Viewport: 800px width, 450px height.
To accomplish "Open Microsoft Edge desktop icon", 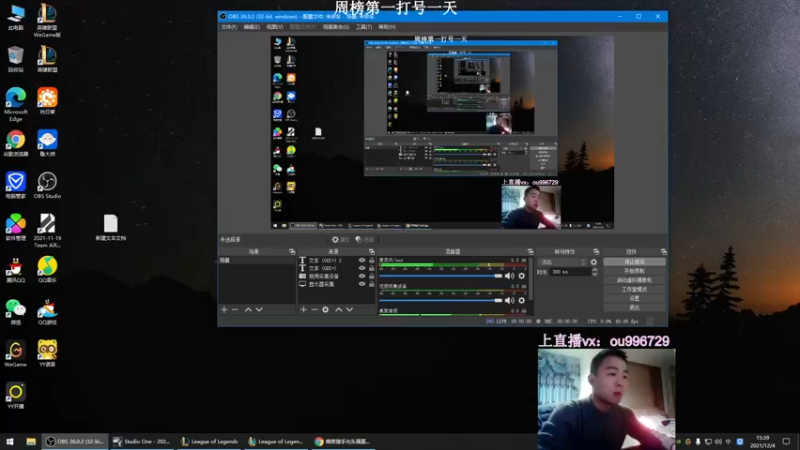I will (15, 104).
